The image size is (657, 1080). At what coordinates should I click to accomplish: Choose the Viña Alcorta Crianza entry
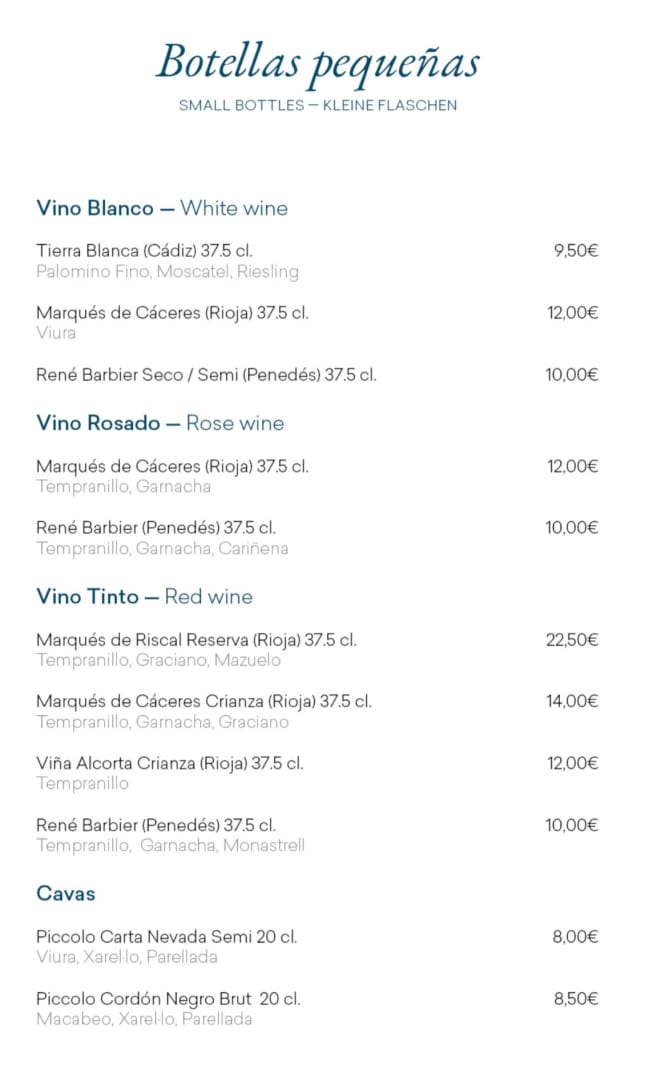(170, 764)
